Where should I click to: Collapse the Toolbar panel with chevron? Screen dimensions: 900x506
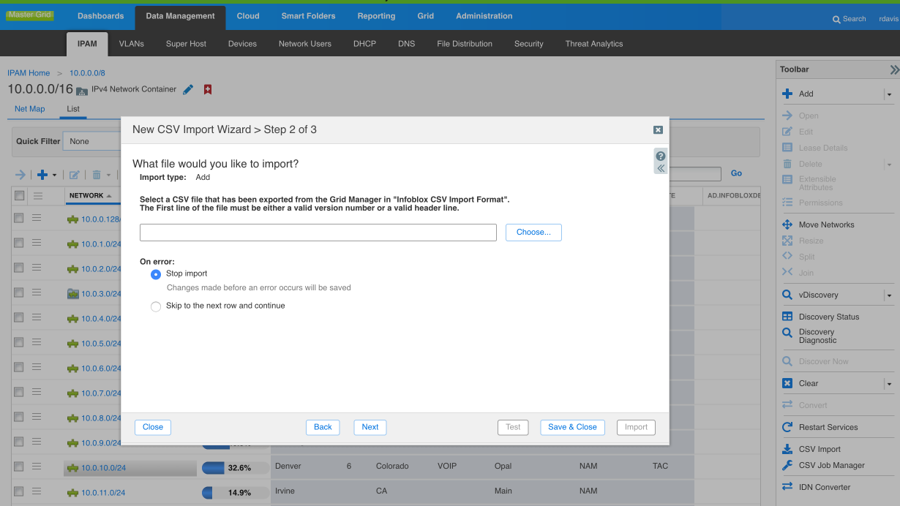click(x=893, y=70)
